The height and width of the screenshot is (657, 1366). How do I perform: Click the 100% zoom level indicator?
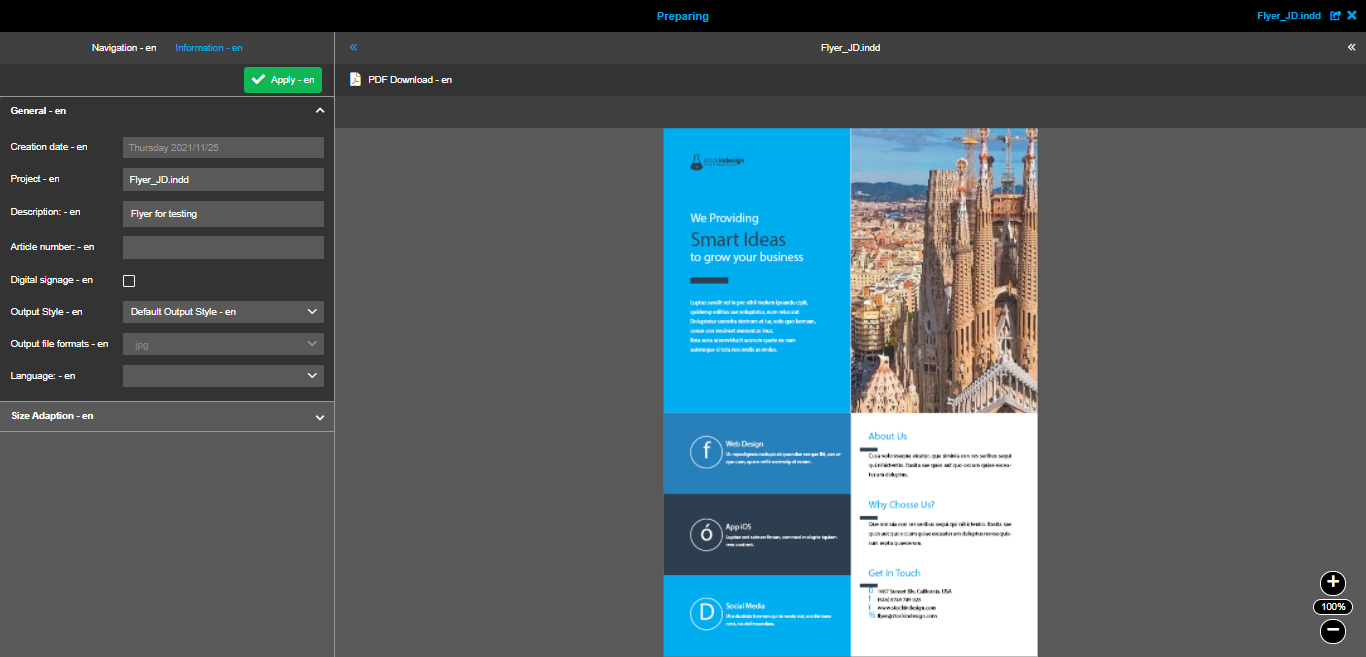click(x=1332, y=607)
